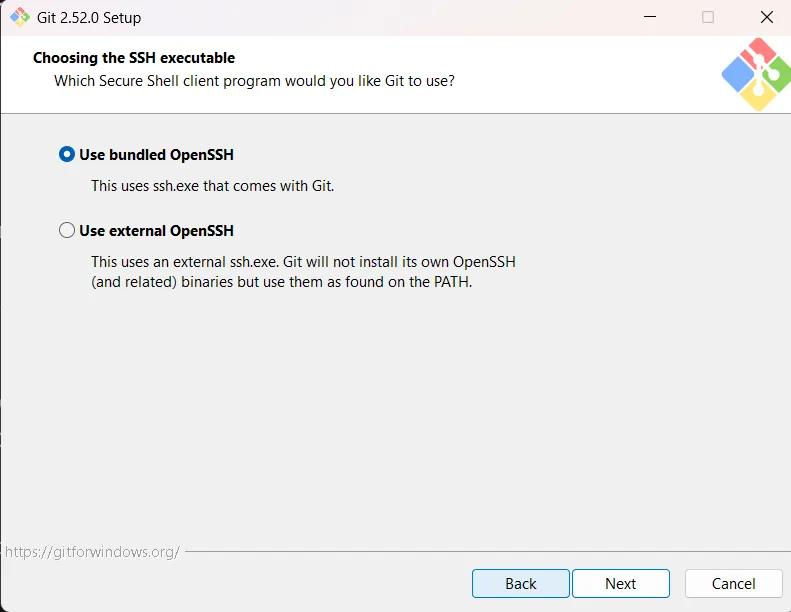
Task: Select the external OpenSSH radio button
Action: click(x=67, y=230)
